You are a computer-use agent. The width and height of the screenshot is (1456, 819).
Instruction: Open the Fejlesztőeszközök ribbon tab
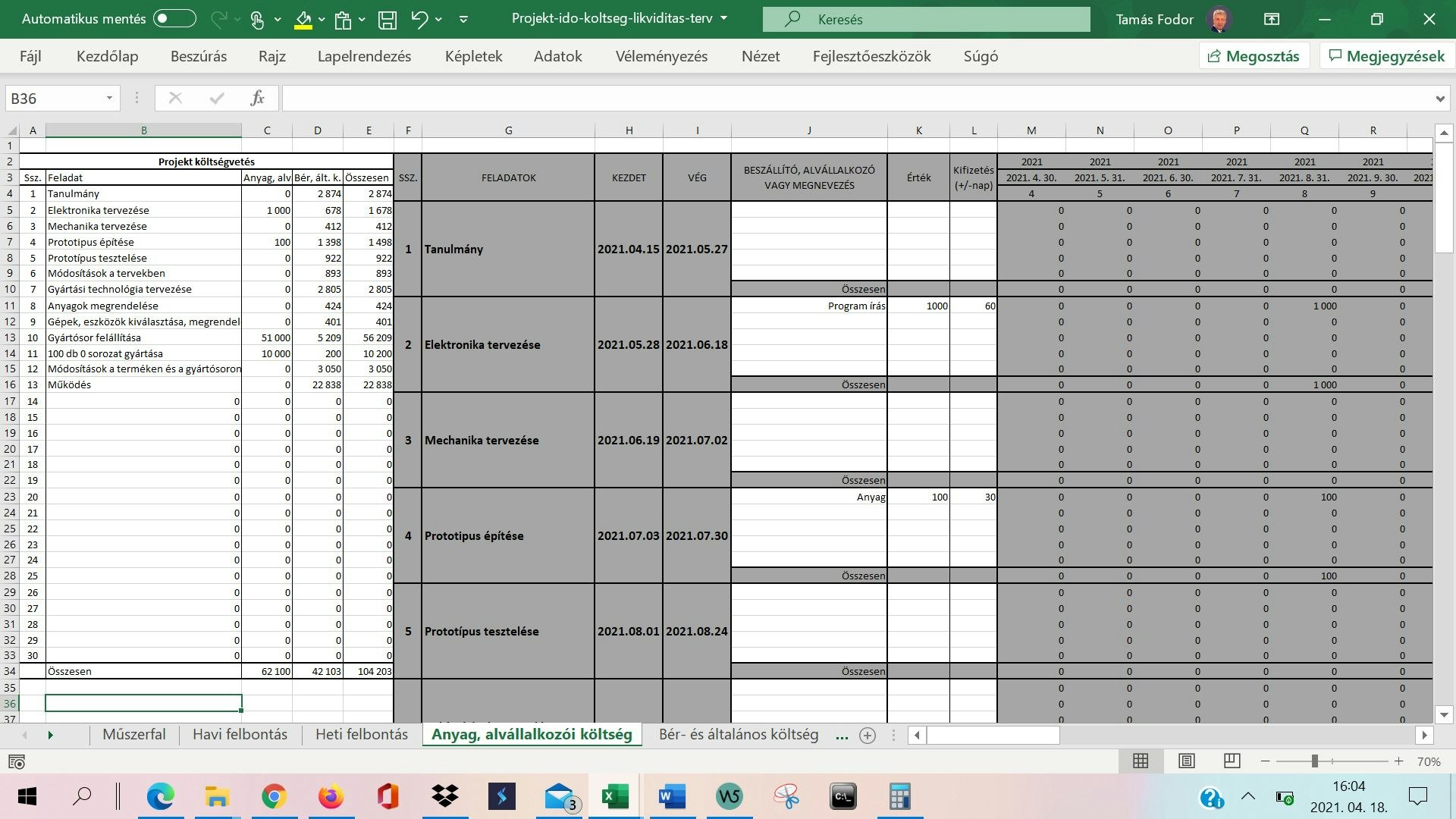click(x=871, y=56)
